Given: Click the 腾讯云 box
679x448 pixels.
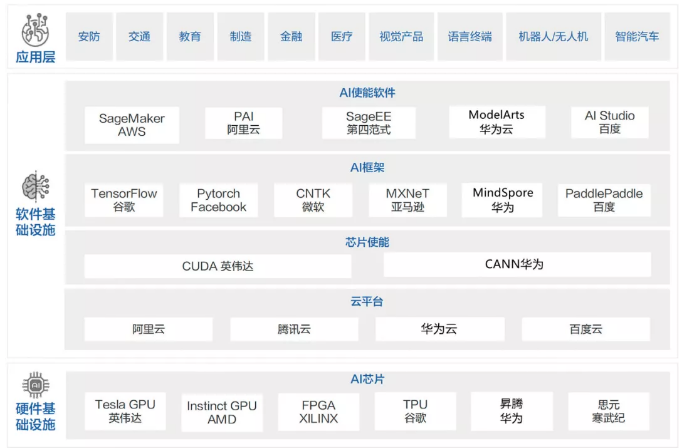Looking at the screenshot, I should coord(294,329).
